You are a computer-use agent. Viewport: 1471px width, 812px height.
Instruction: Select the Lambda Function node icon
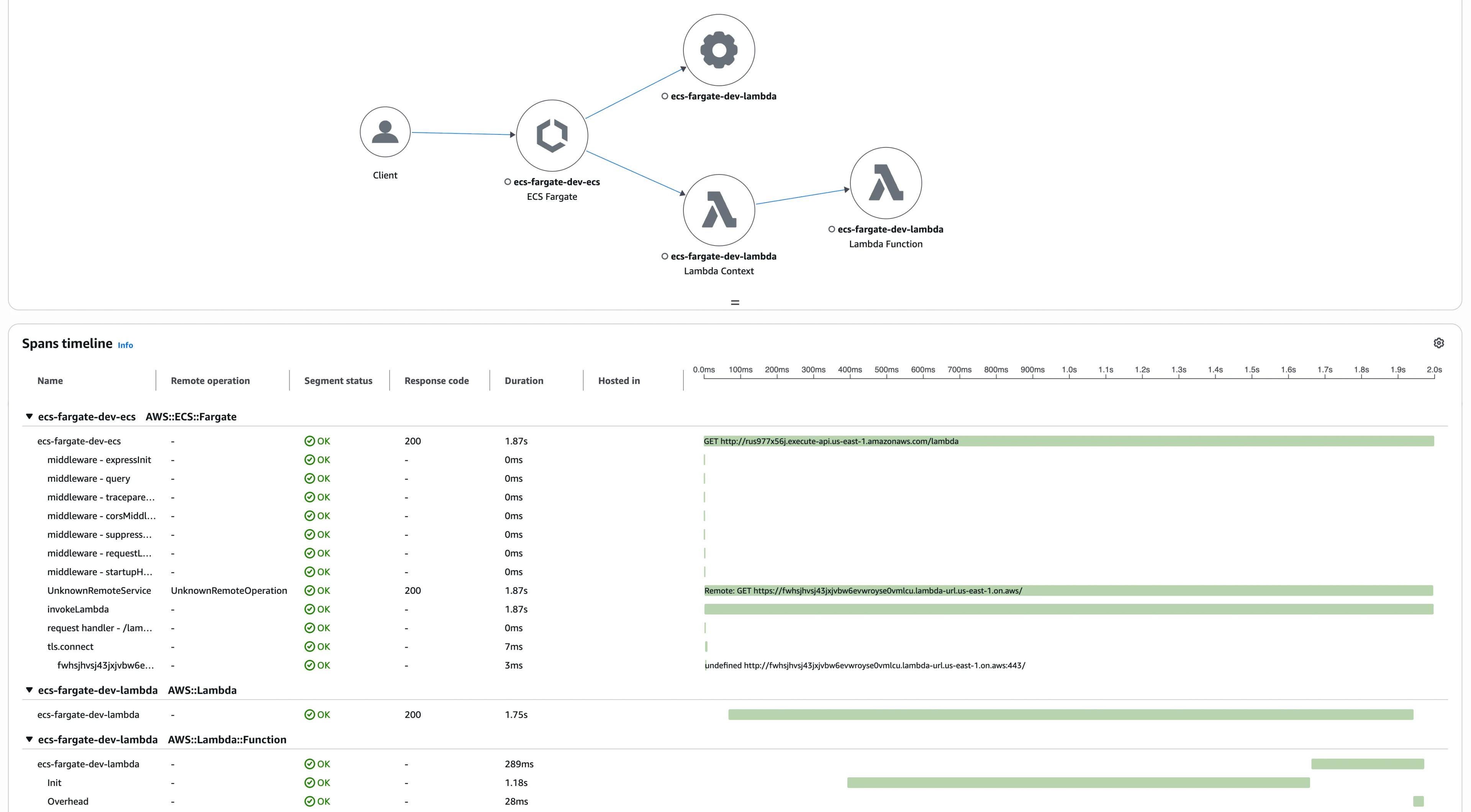[885, 183]
